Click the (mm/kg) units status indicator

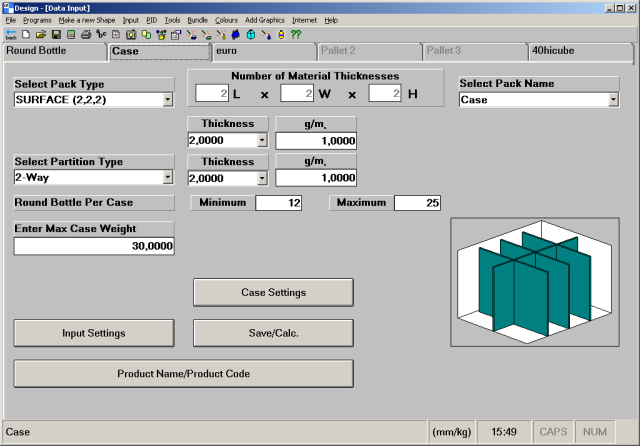tap(451, 432)
